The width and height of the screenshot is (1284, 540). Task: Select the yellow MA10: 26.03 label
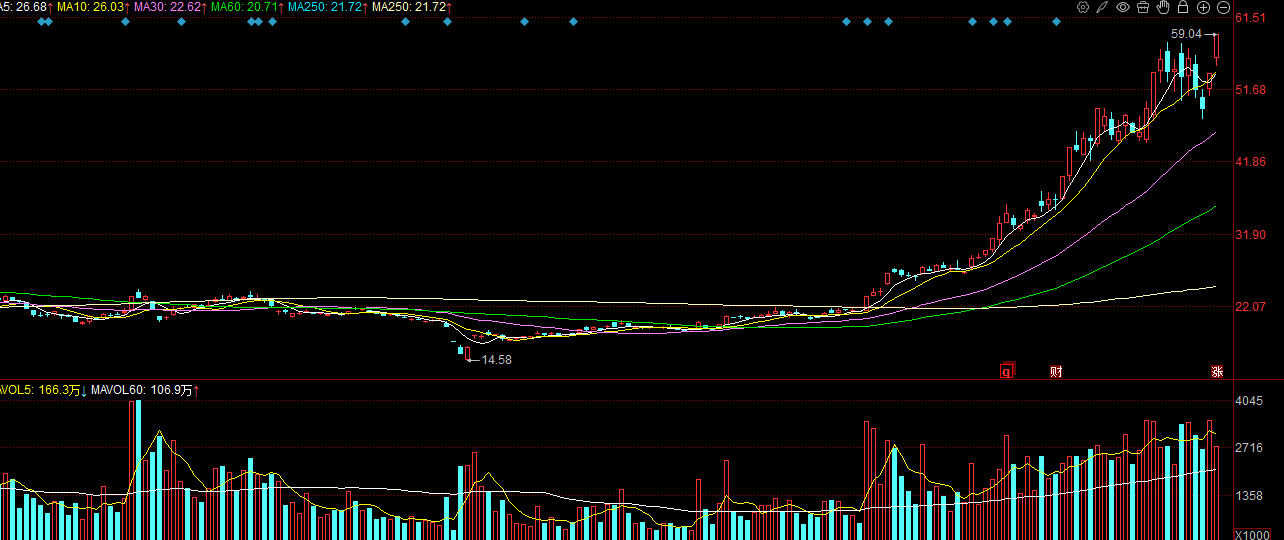tap(92, 7)
